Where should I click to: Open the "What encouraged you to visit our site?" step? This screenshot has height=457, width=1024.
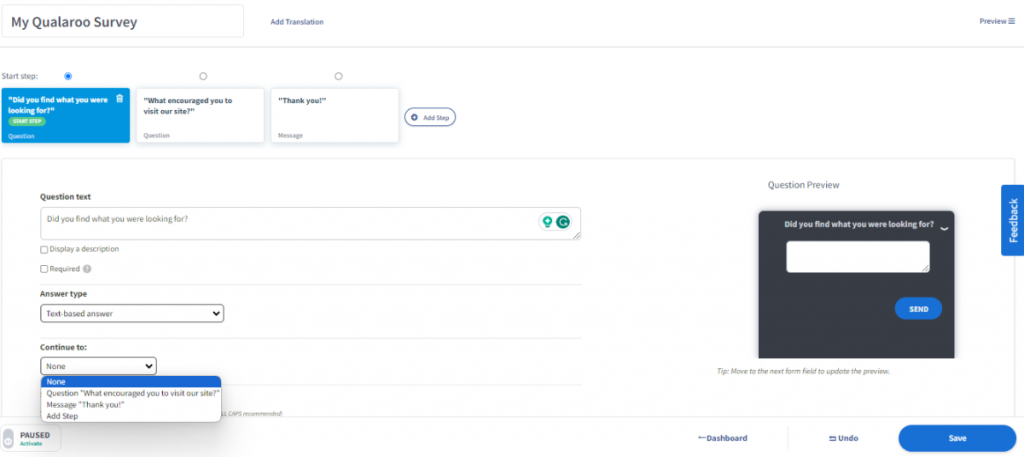pyautogui.click(x=200, y=116)
